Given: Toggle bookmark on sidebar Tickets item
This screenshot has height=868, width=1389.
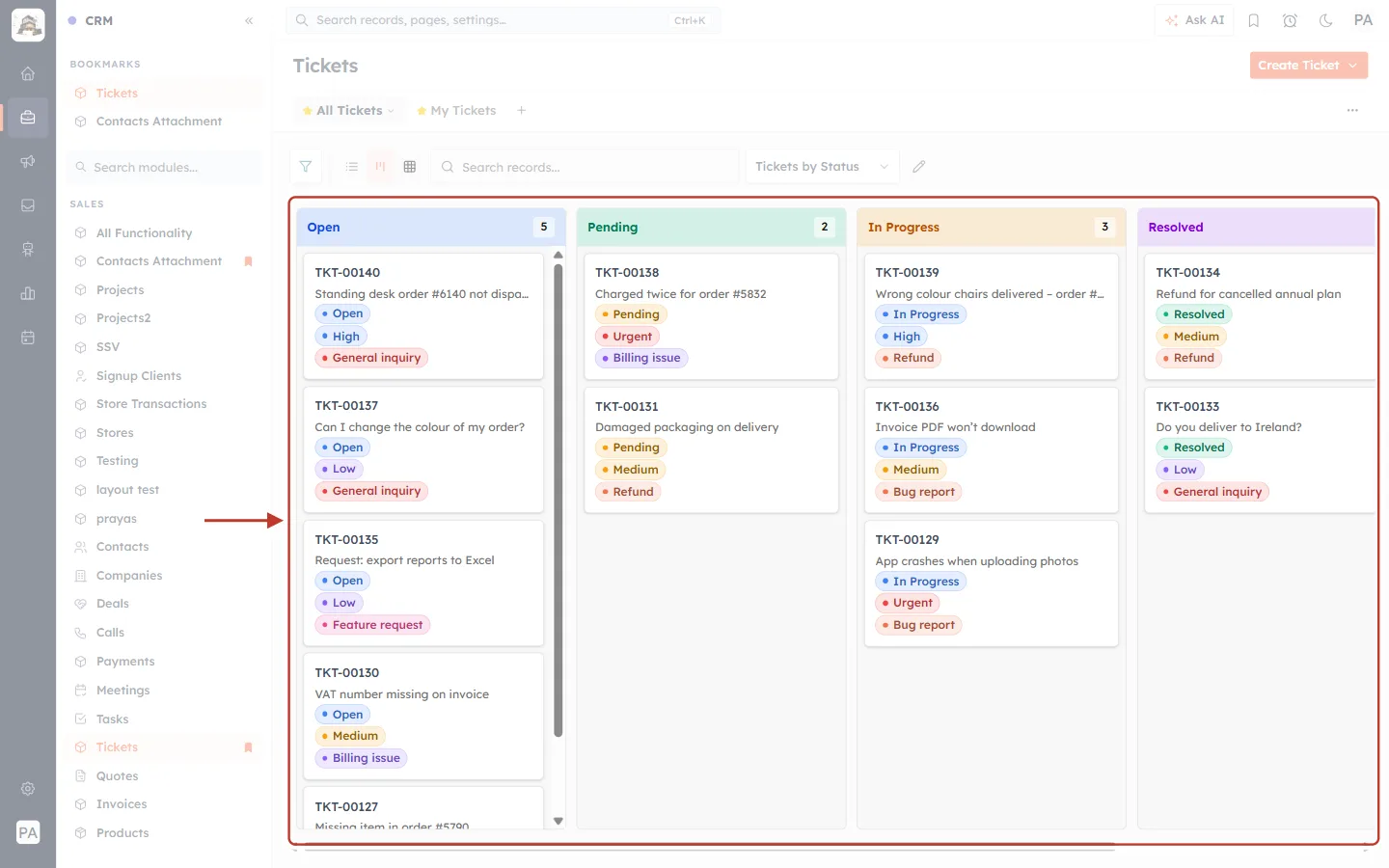Looking at the screenshot, I should (x=248, y=747).
